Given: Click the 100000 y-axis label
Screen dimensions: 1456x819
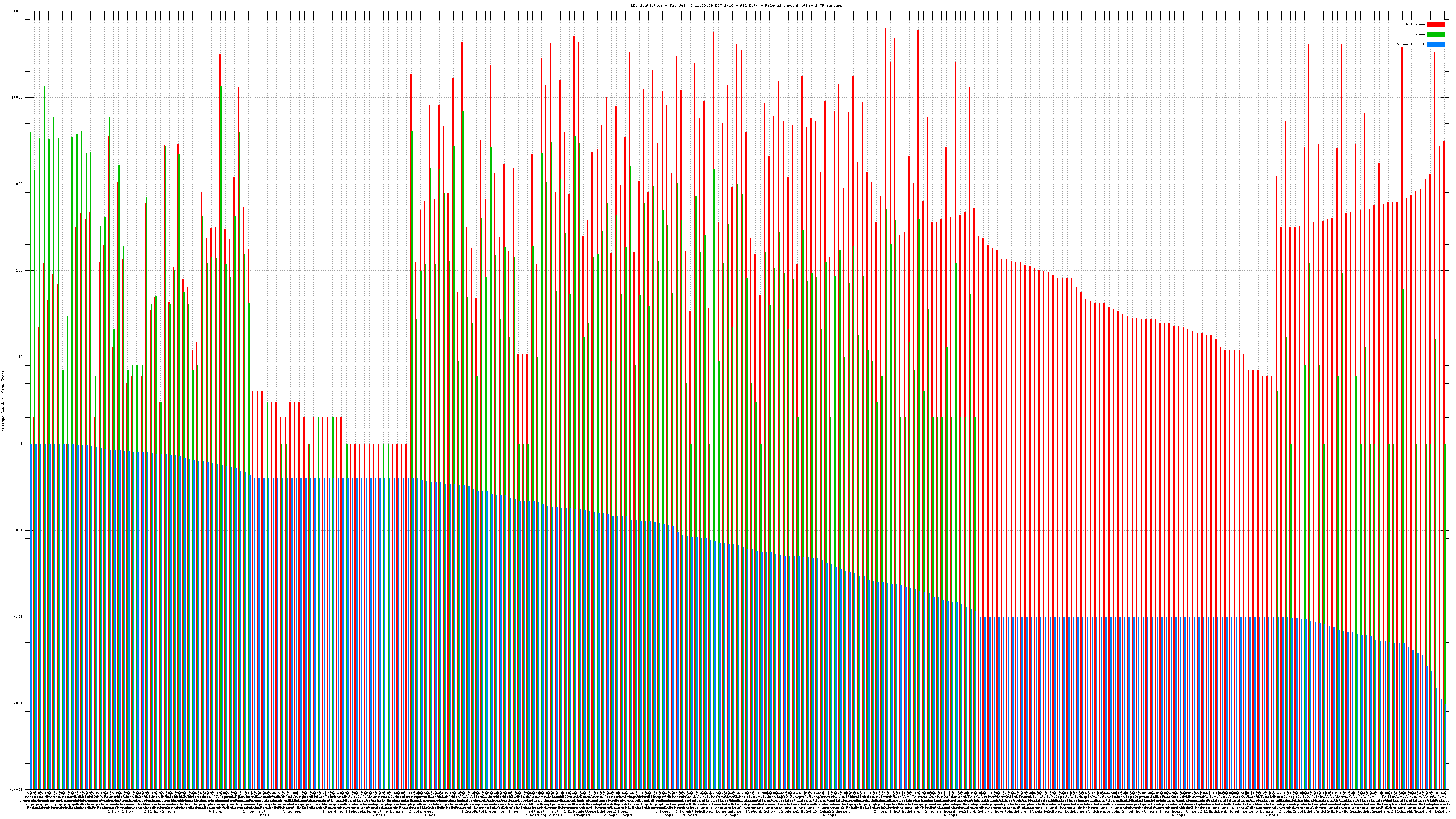Looking at the screenshot, I should (x=15, y=11).
